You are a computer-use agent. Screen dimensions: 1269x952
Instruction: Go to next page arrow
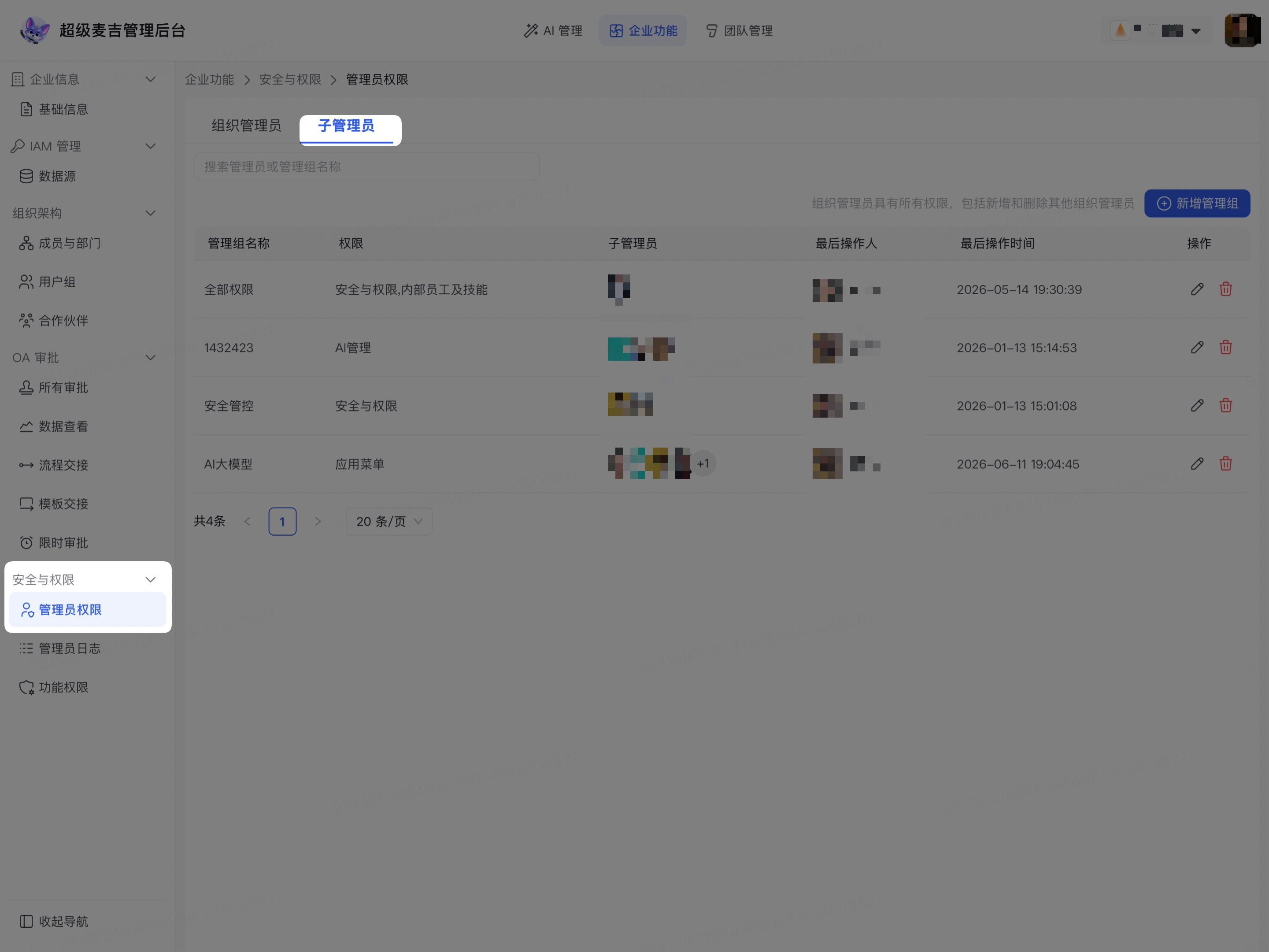(x=318, y=522)
